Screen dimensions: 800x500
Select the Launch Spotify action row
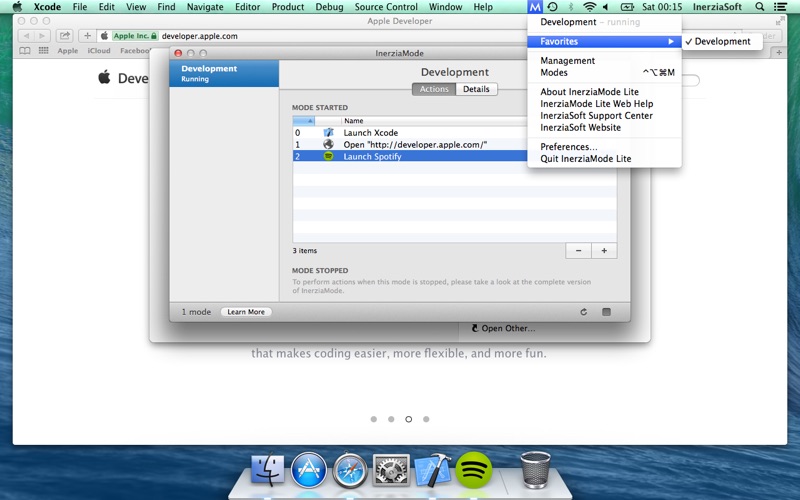[x=410, y=156]
